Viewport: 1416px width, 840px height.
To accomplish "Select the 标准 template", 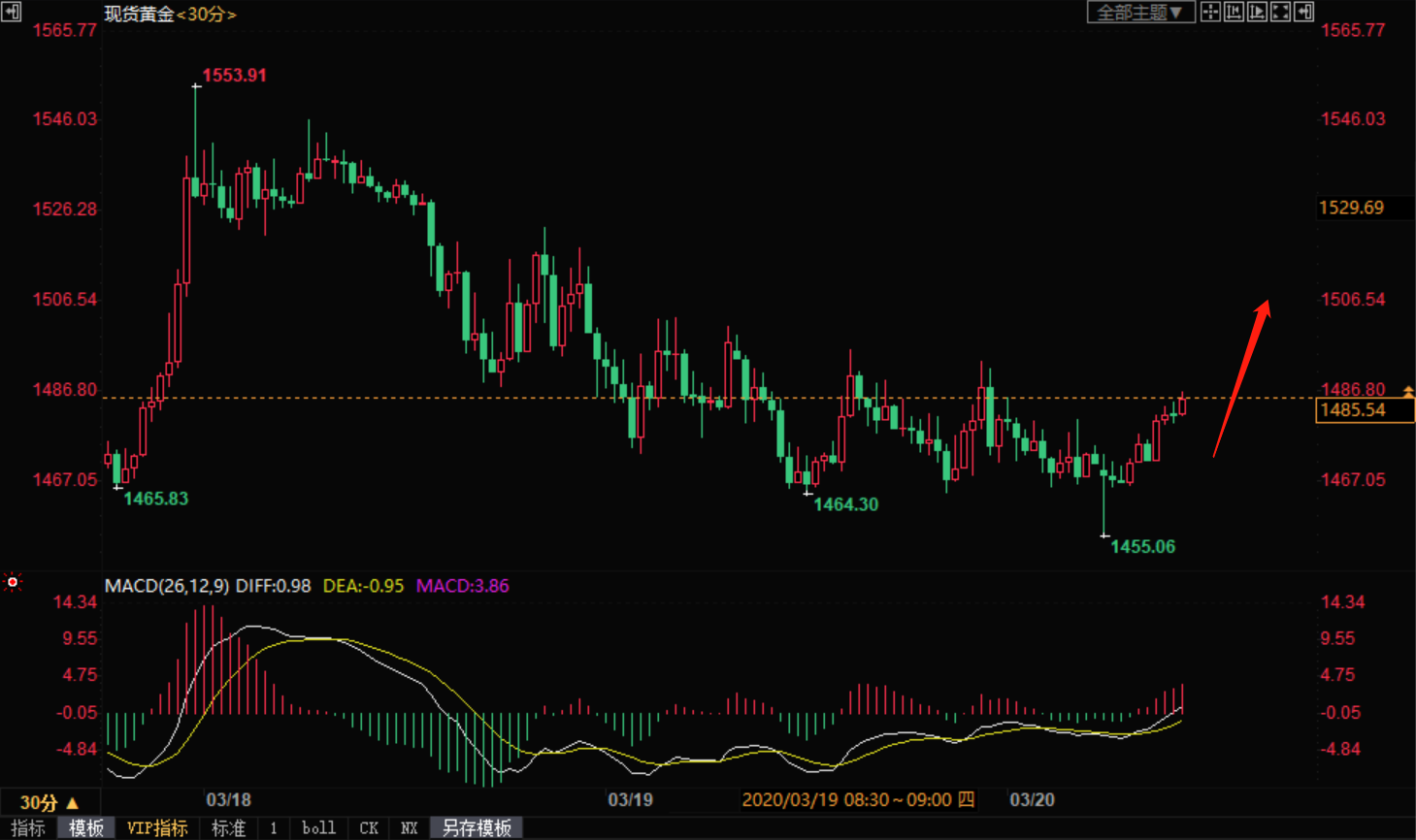I will (229, 828).
